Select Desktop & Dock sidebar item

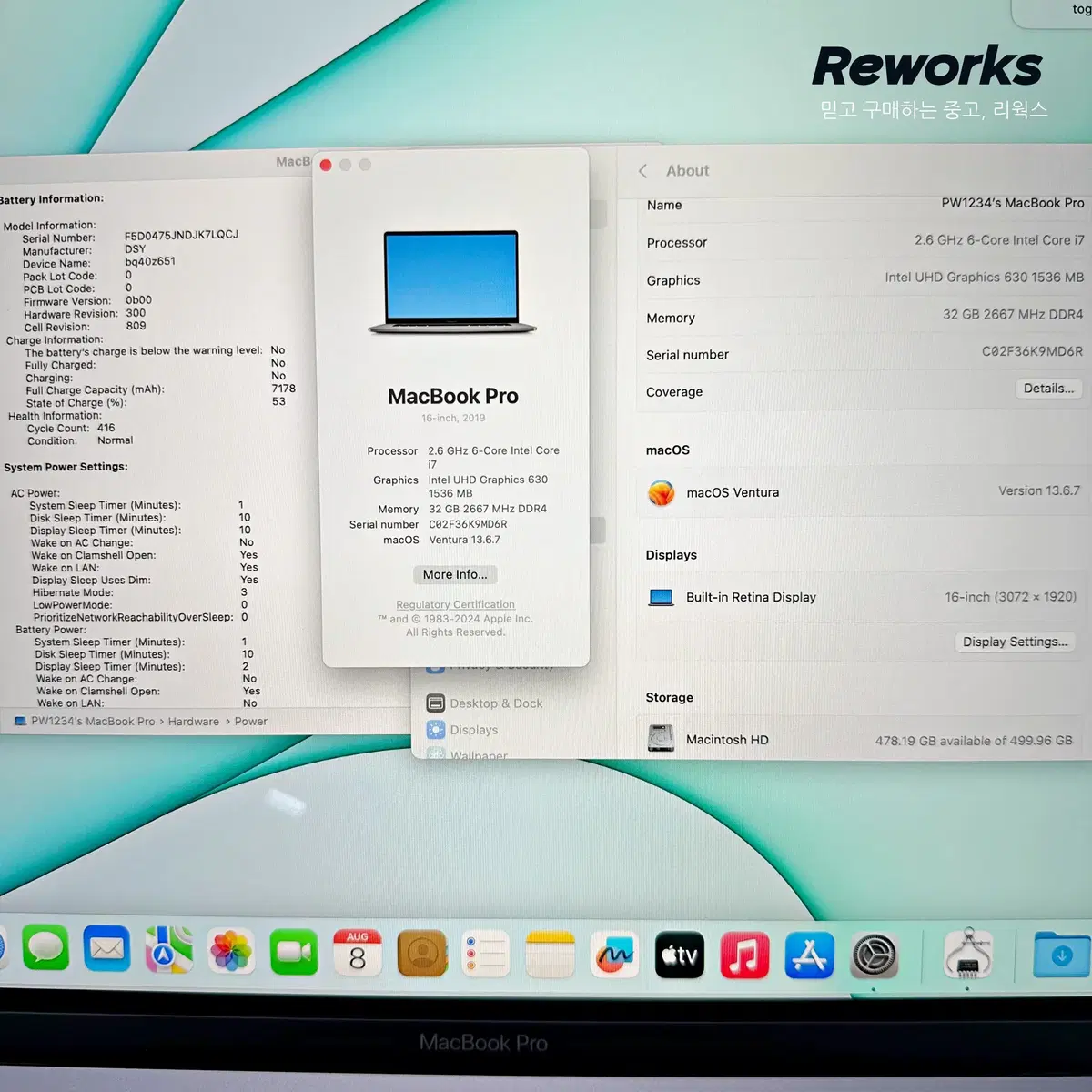[484, 703]
